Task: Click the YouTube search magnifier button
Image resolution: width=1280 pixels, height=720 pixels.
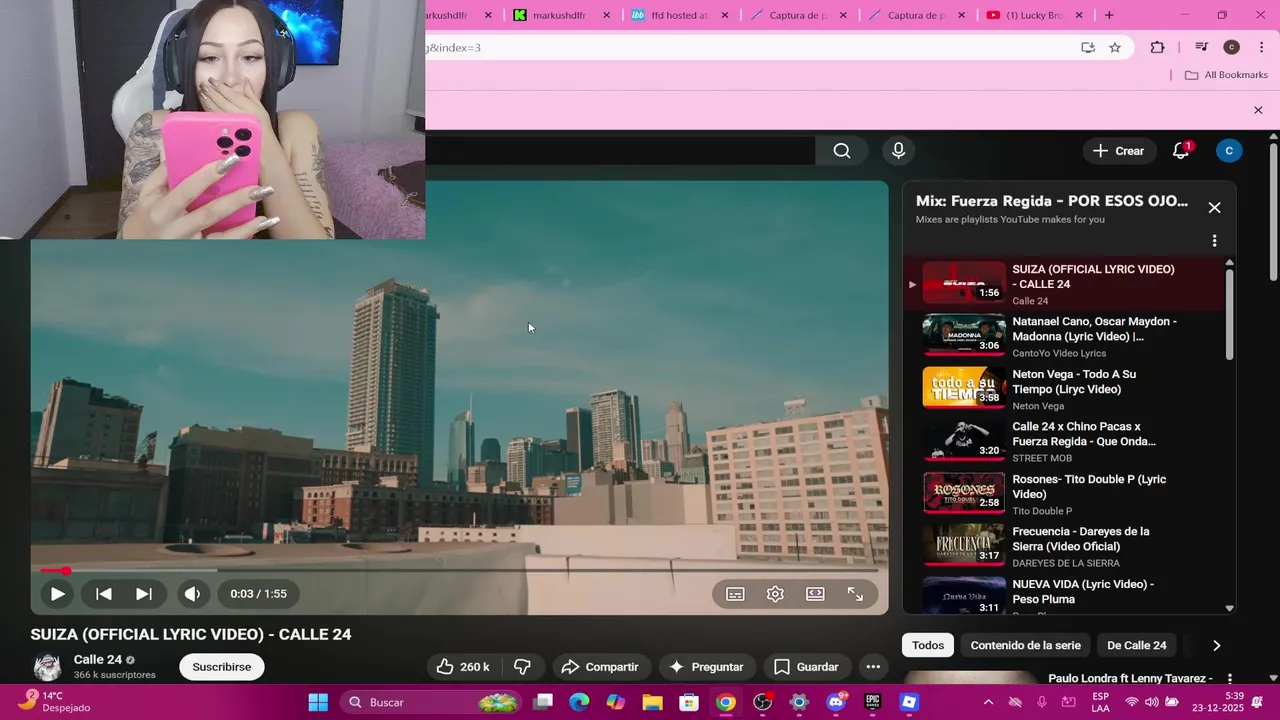Action: pos(842,151)
